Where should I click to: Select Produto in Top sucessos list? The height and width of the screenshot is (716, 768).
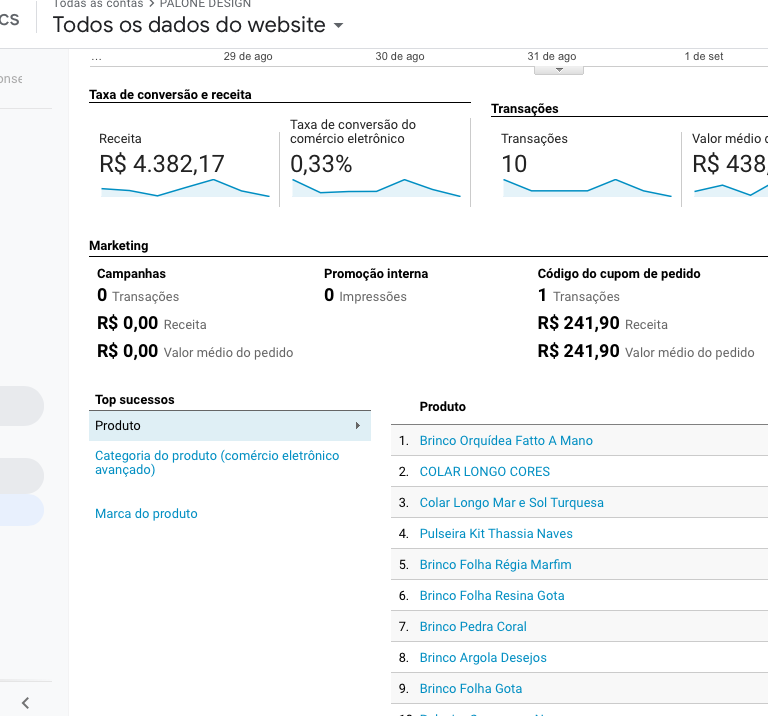pos(230,426)
